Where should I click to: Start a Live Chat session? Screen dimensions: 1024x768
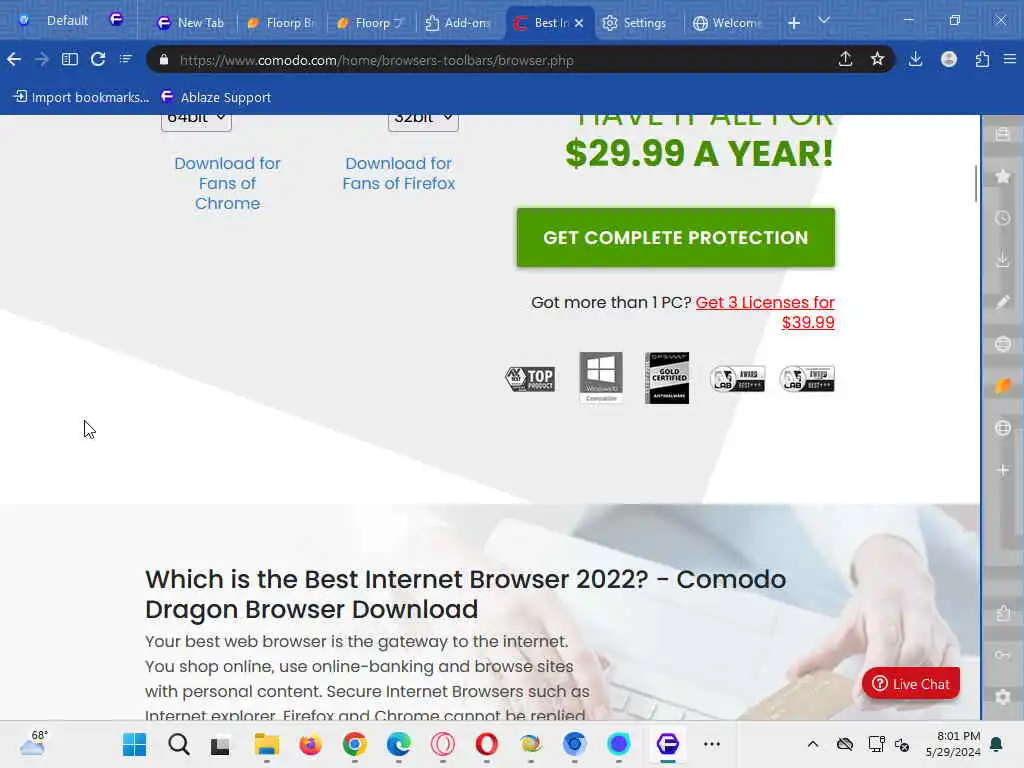(x=910, y=684)
